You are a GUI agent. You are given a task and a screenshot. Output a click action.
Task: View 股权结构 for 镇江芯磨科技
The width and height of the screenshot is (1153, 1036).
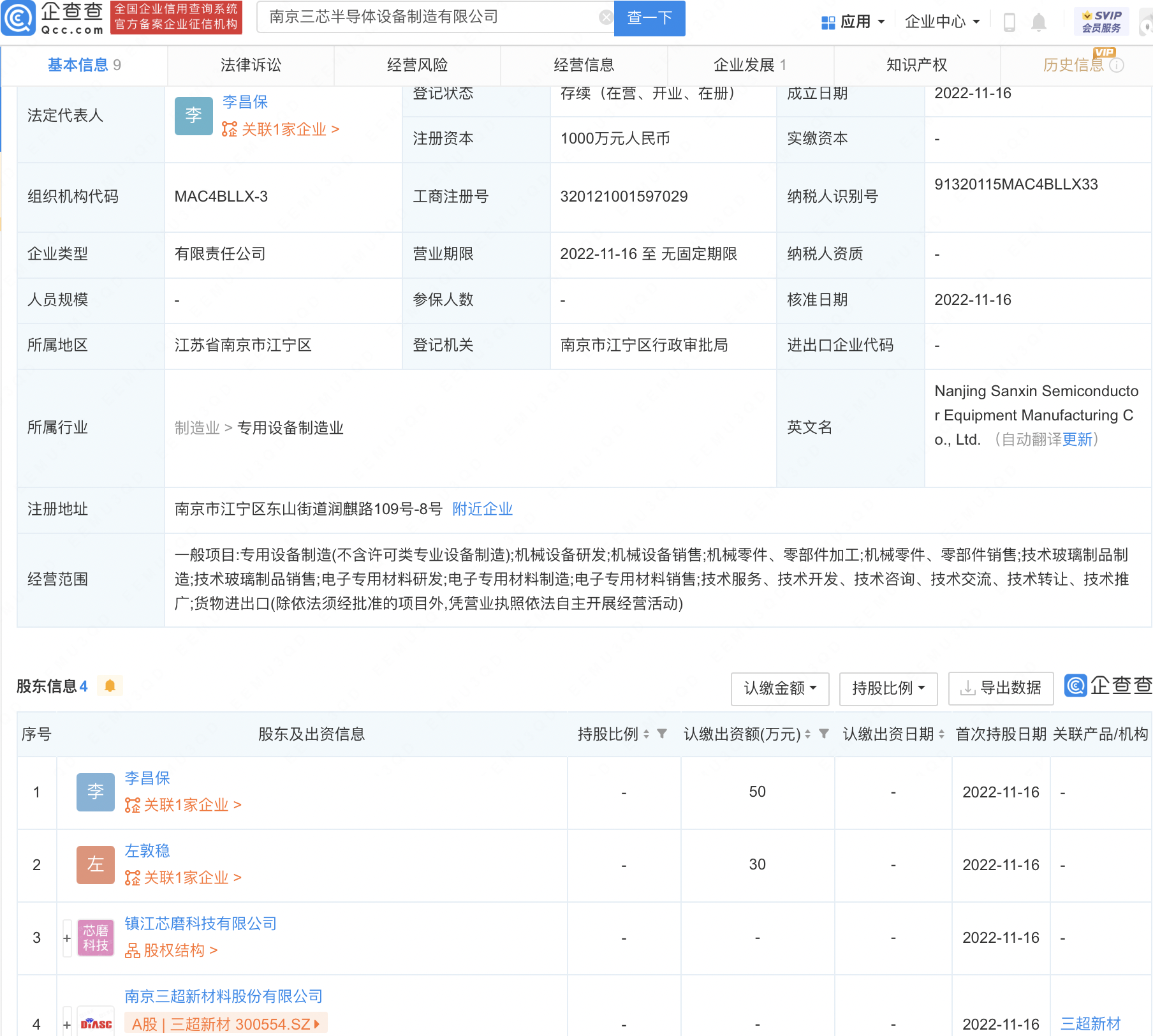tap(172, 951)
